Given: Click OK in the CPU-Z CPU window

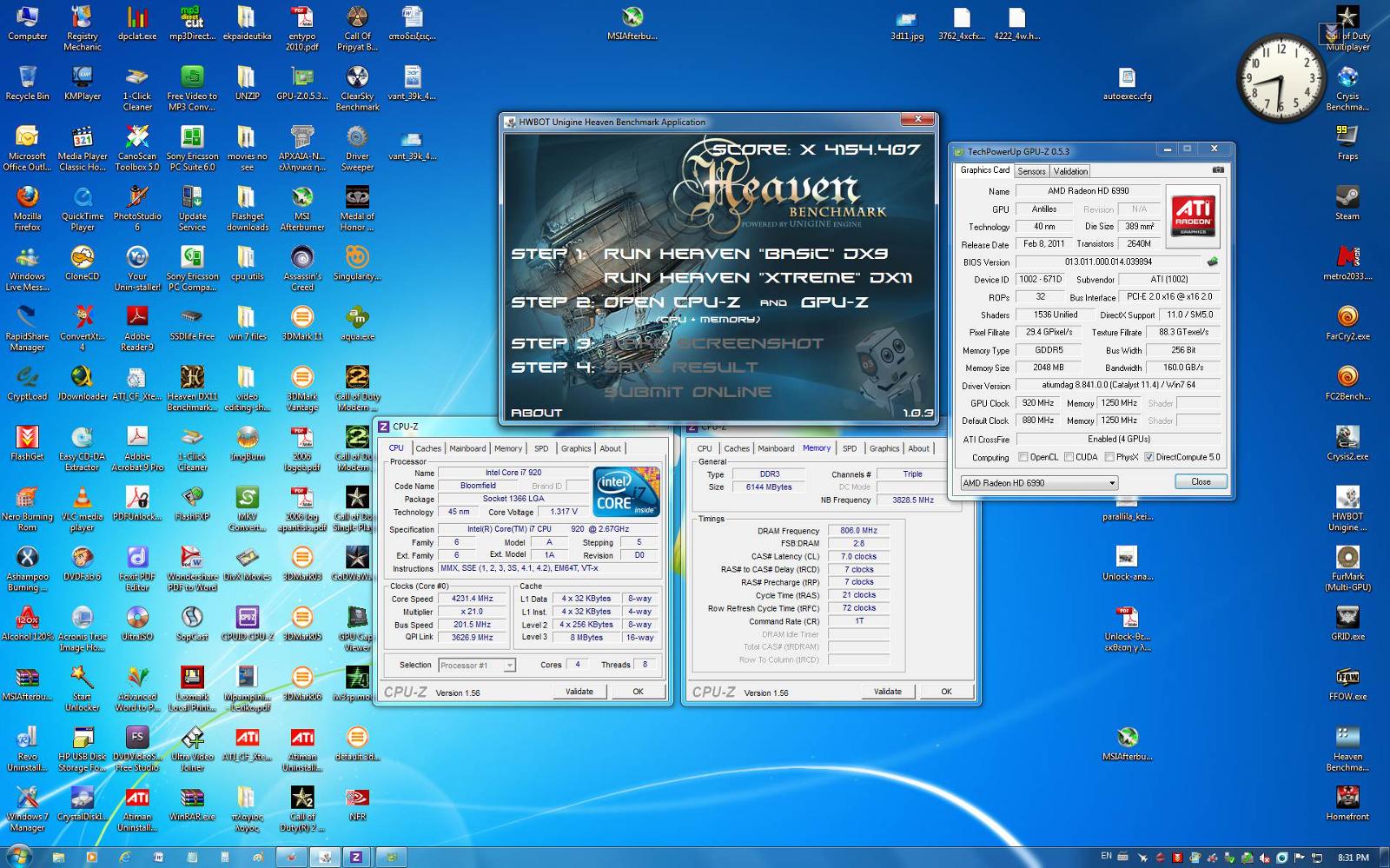Looking at the screenshot, I should [x=638, y=692].
